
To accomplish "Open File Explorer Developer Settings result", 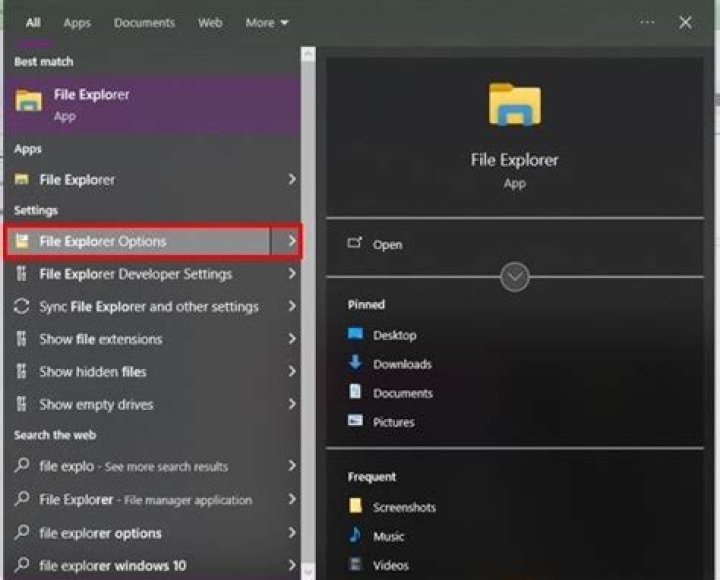I will pyautogui.click(x=135, y=274).
